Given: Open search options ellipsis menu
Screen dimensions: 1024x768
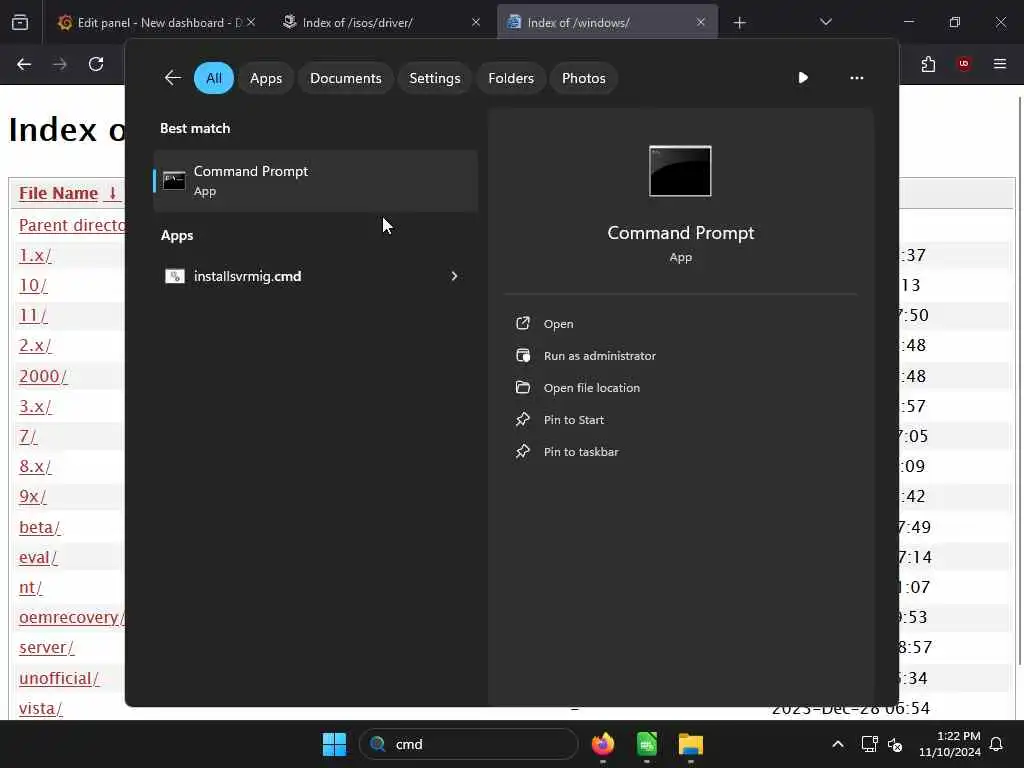Looking at the screenshot, I should pos(856,78).
